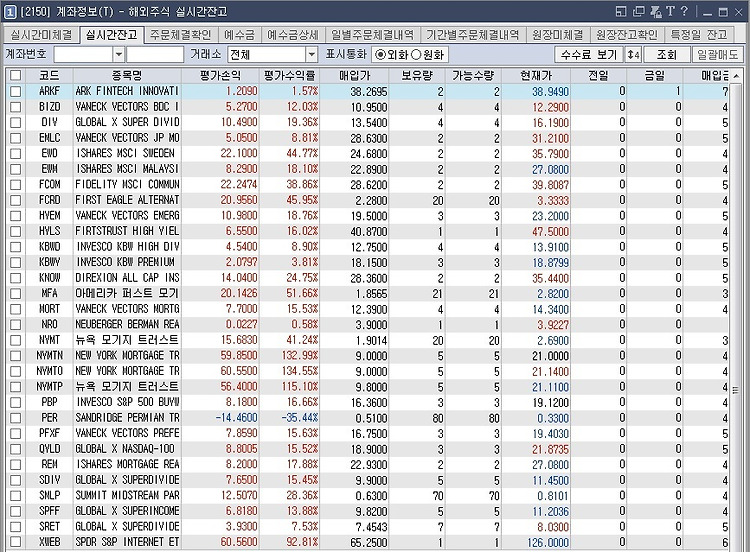750x552 pixels.
Task: Select the KNOW code cell
Action: pos(49,278)
